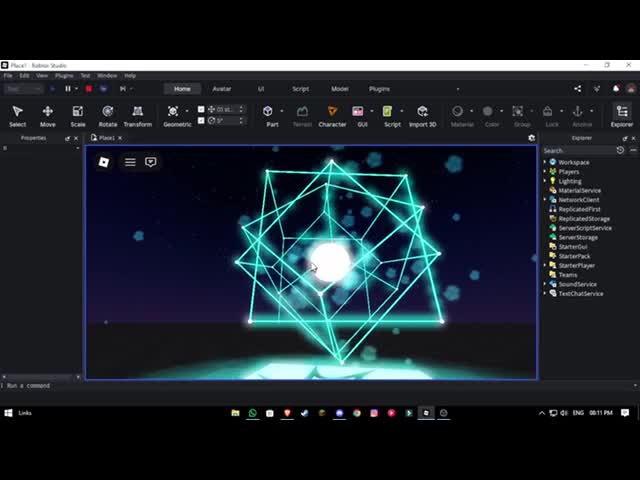Stop the playtest with the red button

[89, 89]
